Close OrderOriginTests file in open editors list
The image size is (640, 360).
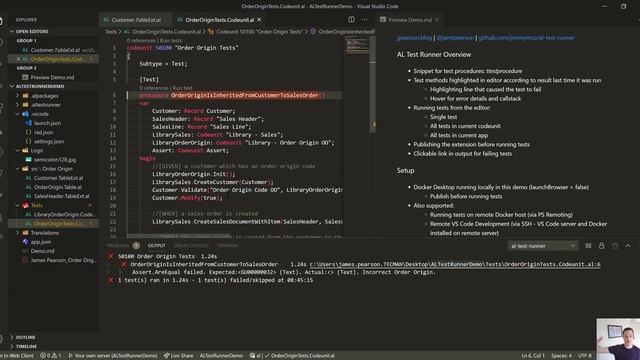18,59
